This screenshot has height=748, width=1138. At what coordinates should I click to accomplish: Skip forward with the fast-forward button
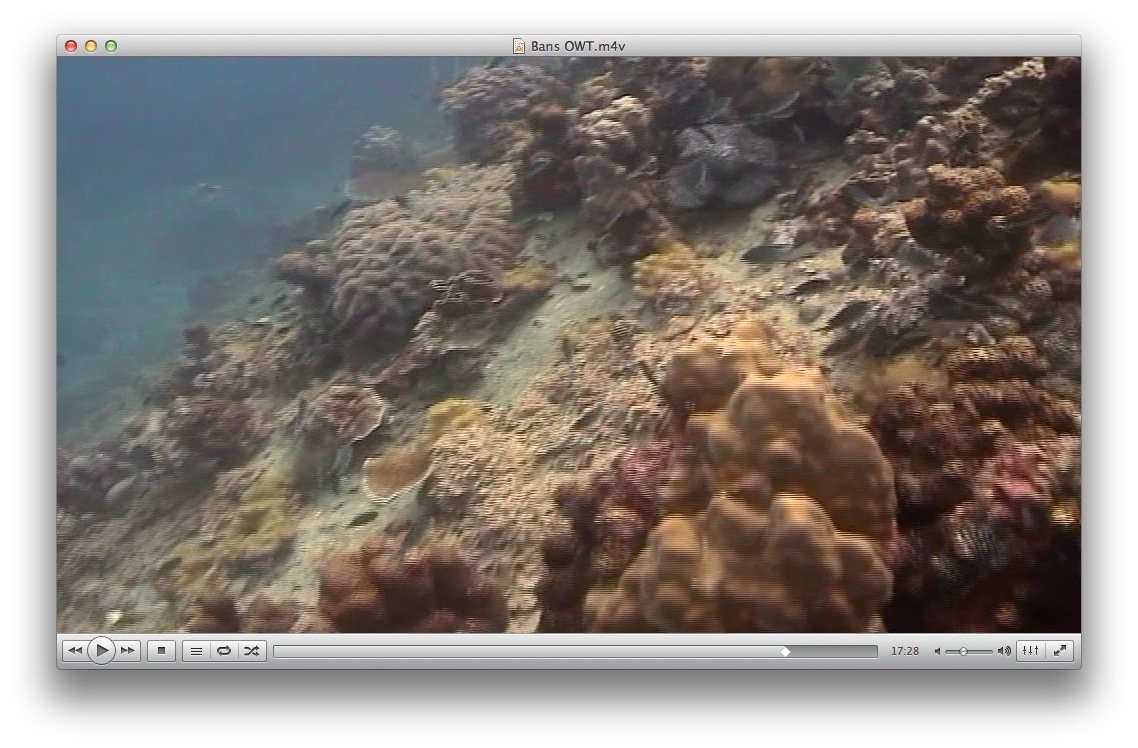128,651
